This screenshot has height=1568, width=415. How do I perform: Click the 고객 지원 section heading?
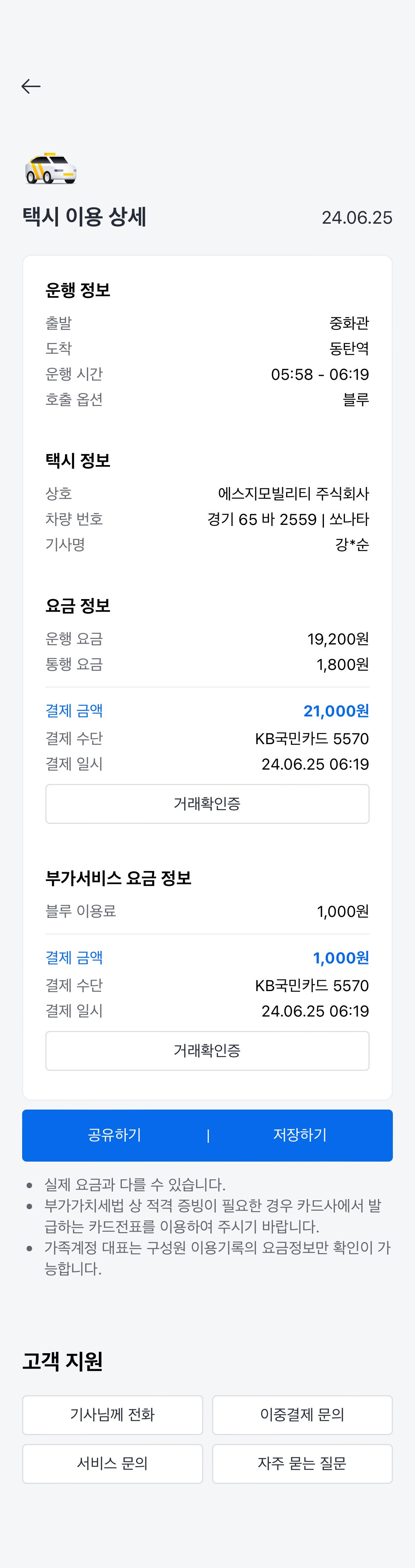(x=63, y=1361)
